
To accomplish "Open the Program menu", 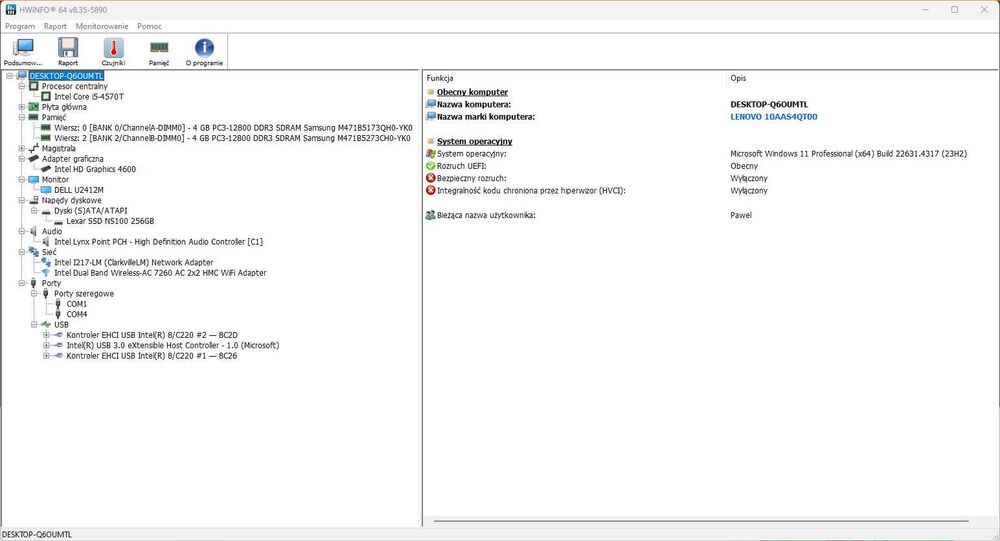I will click(x=20, y=26).
